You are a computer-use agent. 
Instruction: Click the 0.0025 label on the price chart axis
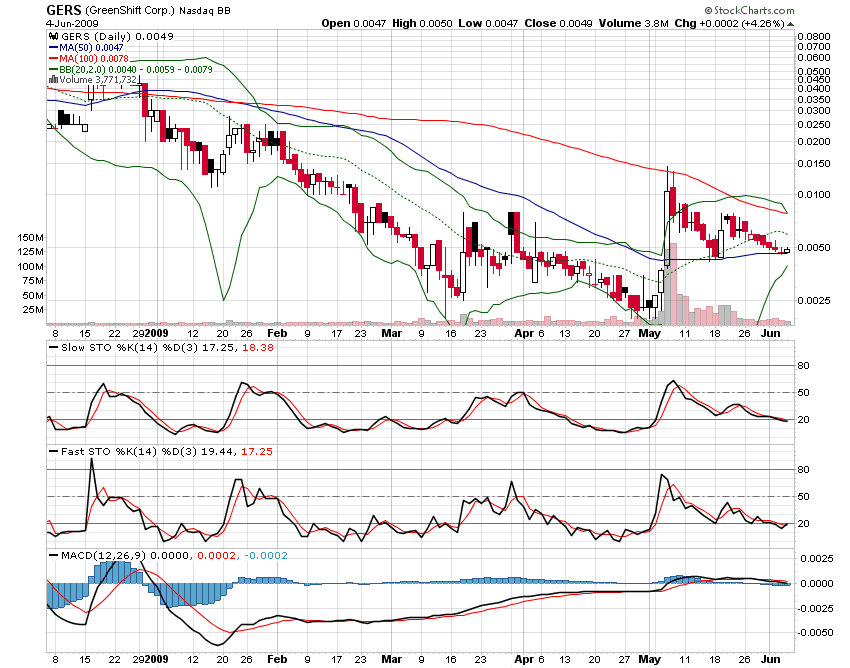(814, 300)
